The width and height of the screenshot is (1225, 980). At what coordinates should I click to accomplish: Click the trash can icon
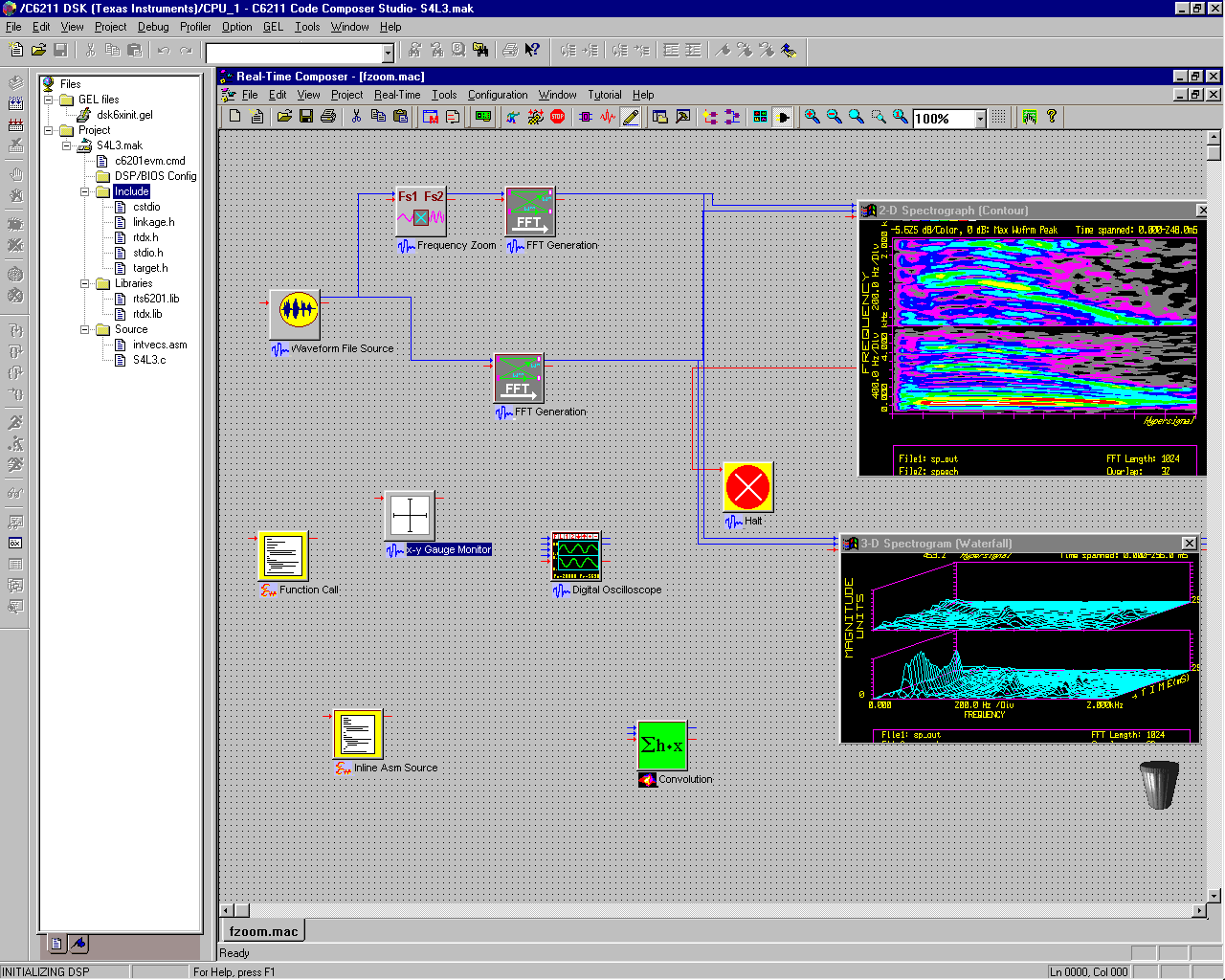[x=1159, y=785]
